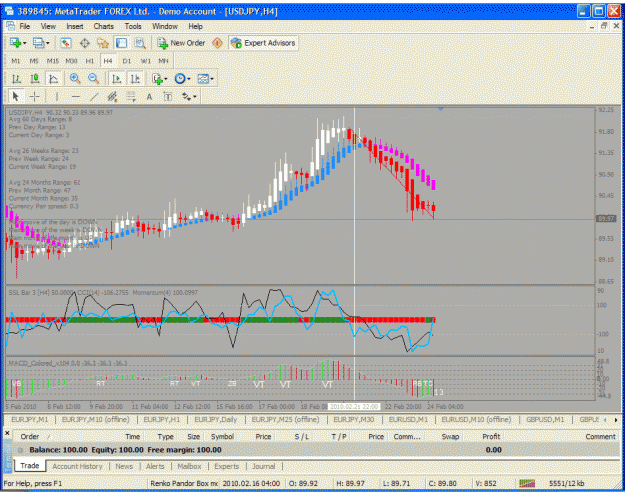Switch timeframe to M1

[x=16, y=61]
